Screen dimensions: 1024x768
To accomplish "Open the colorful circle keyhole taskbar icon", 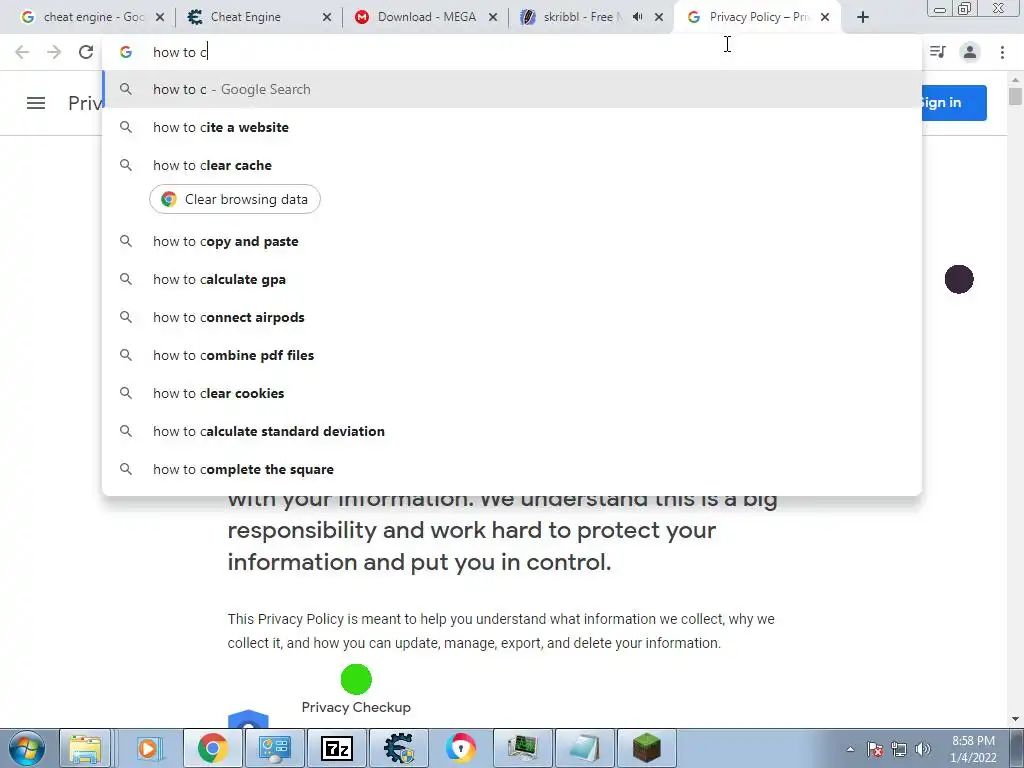I will pyautogui.click(x=461, y=748).
